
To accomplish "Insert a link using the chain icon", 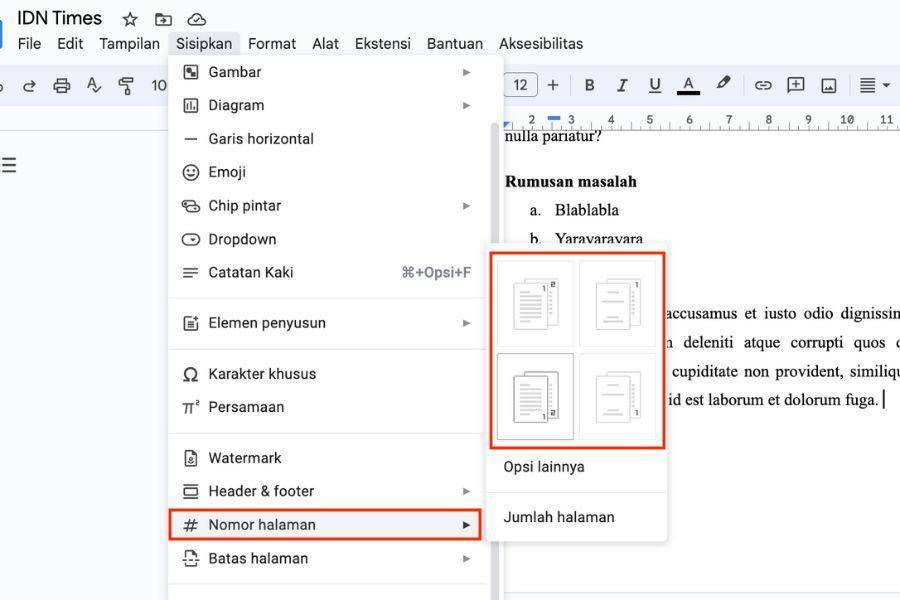I will click(763, 86).
